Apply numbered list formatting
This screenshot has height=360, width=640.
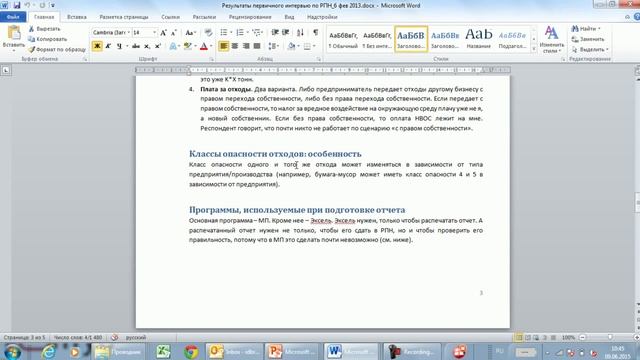coord(240,32)
